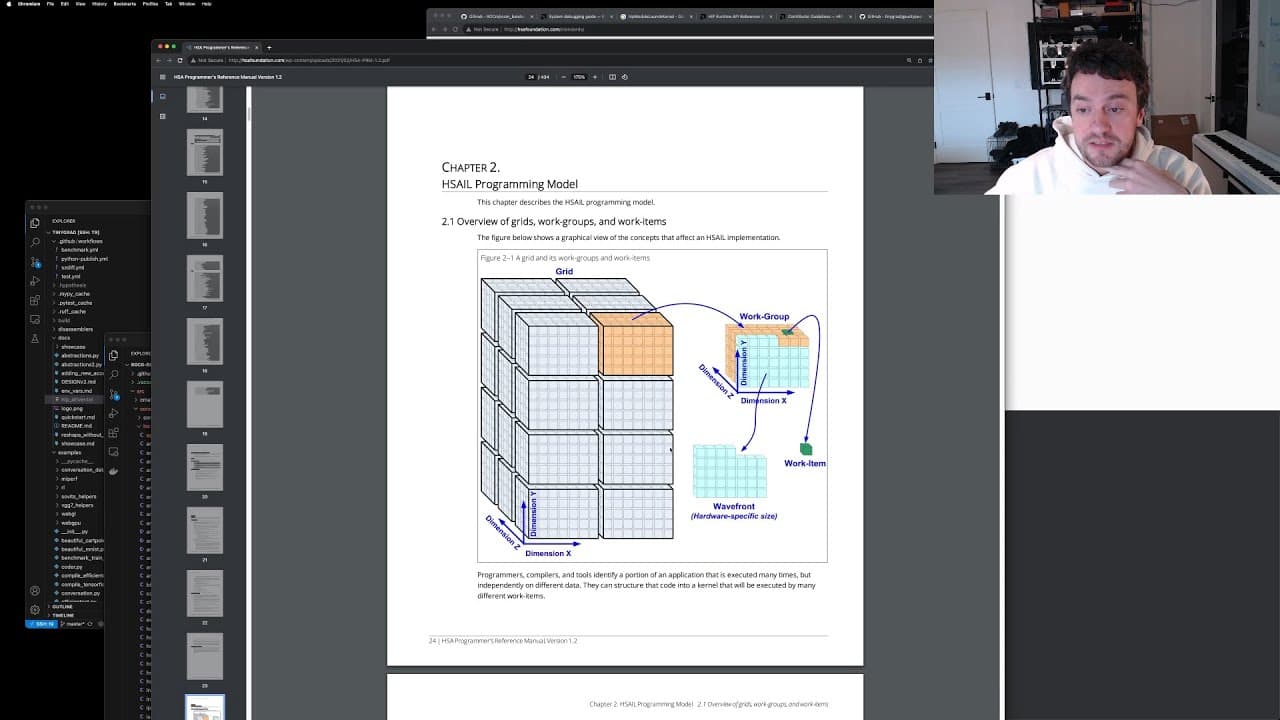This screenshot has height=720, width=1280.
Task: Open the Testing flask icon in left VS Code
Action: (35, 339)
